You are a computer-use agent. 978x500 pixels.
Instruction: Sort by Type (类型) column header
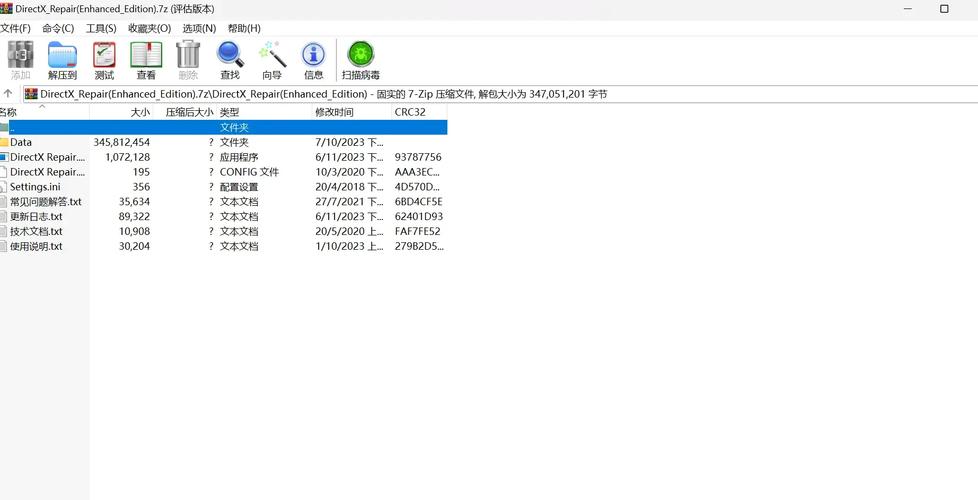coord(264,112)
